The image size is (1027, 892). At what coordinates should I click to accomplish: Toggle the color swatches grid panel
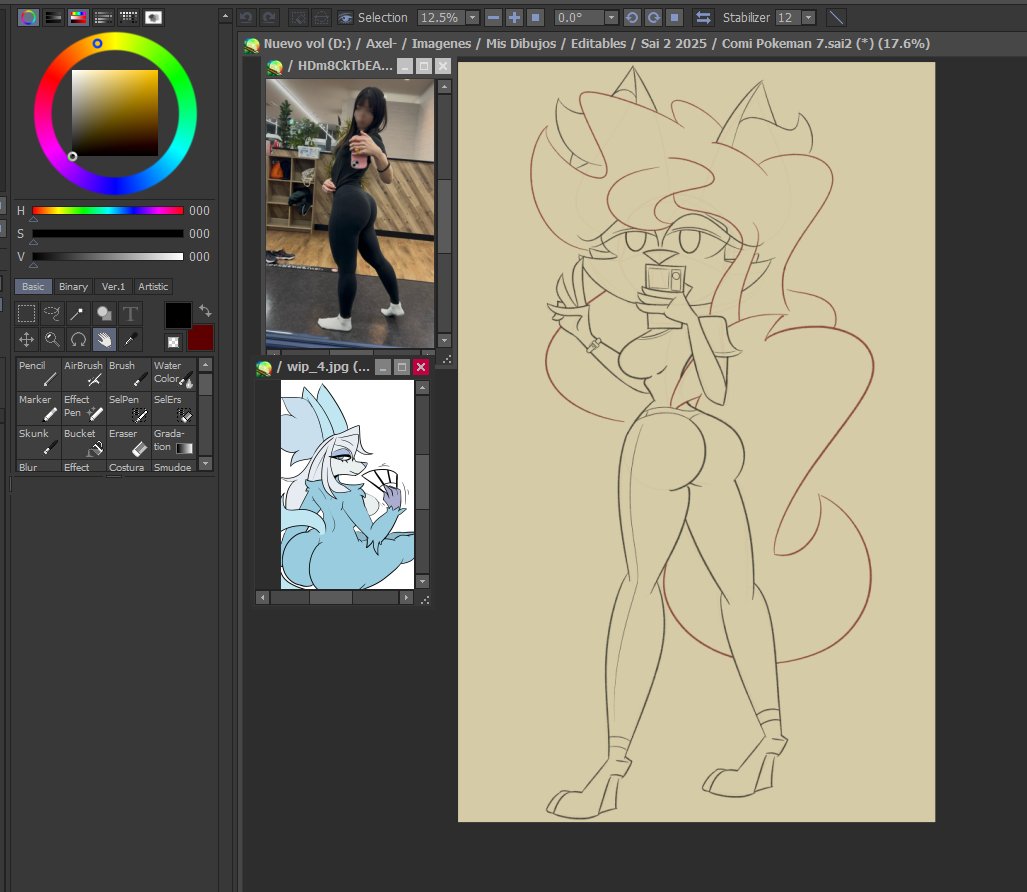pos(128,17)
